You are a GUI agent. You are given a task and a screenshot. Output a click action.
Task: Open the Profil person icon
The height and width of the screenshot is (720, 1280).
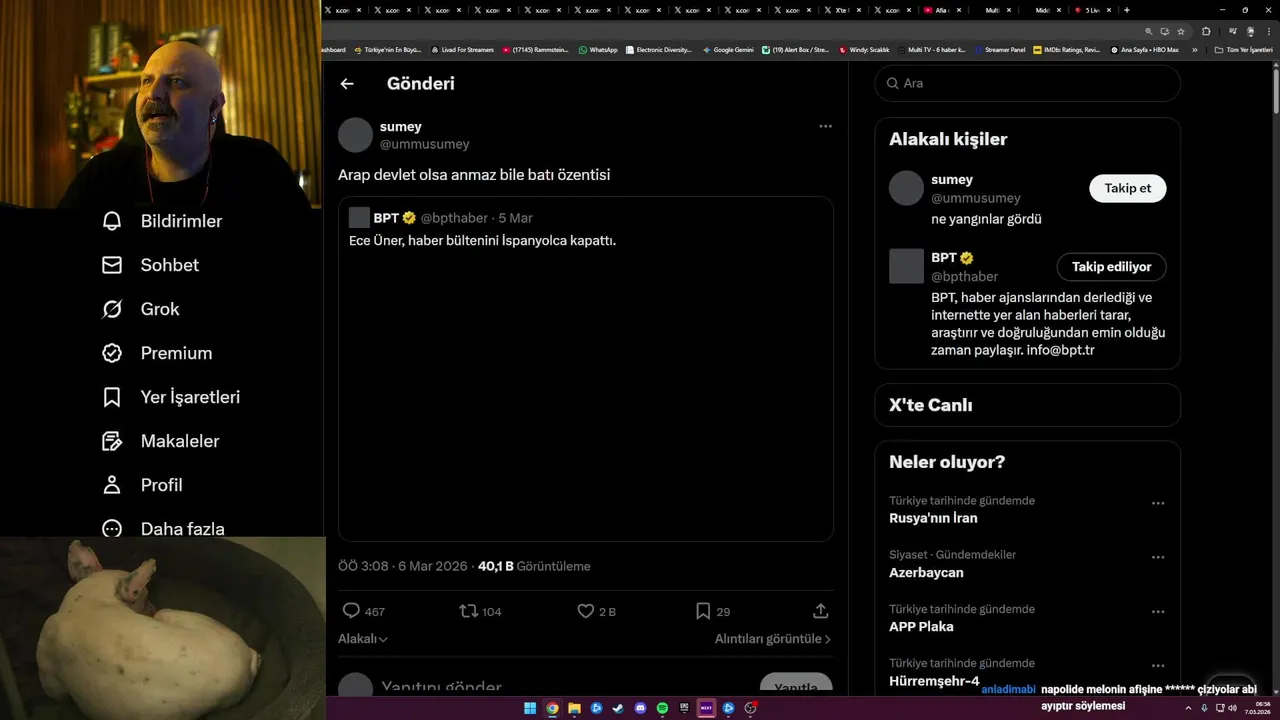coord(112,485)
